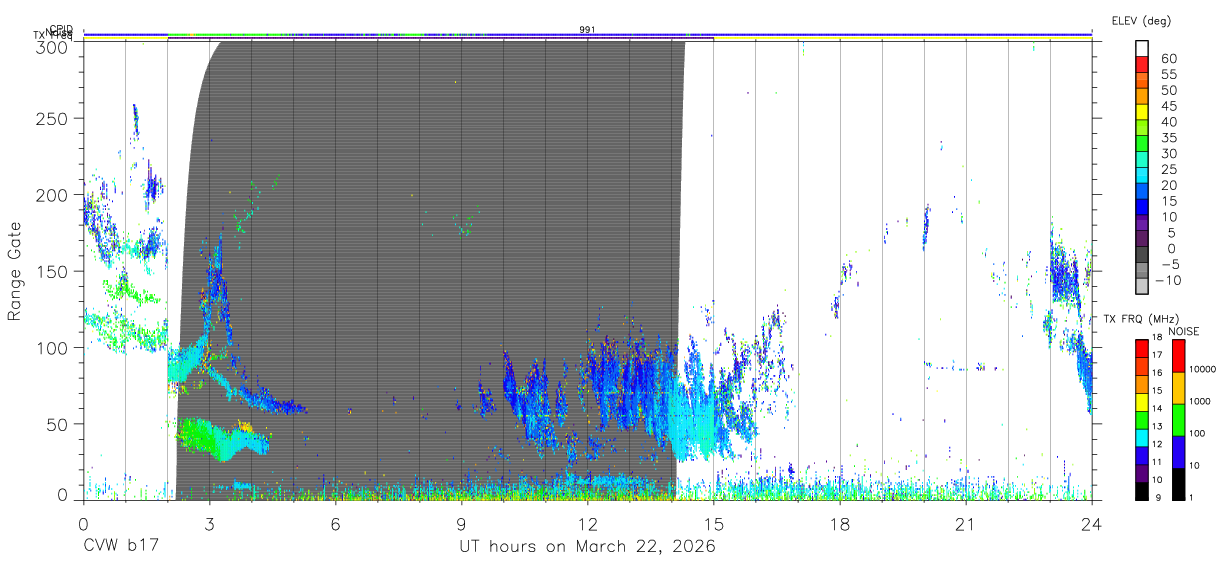Click the 'Range Gate' y-axis label
The height and width of the screenshot is (567, 1228).
pos(15,272)
